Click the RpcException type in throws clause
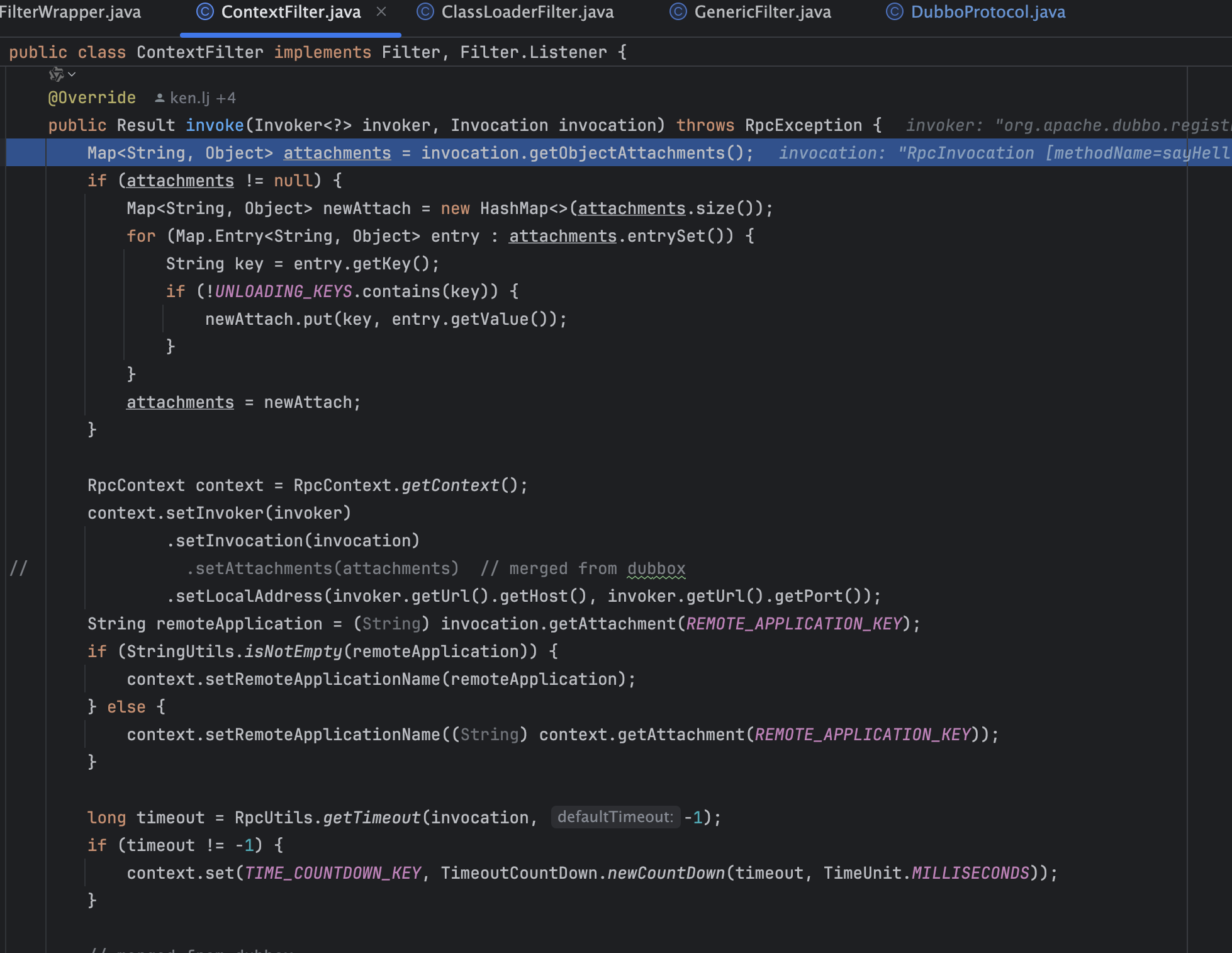This screenshot has width=1232, height=953. (x=804, y=125)
